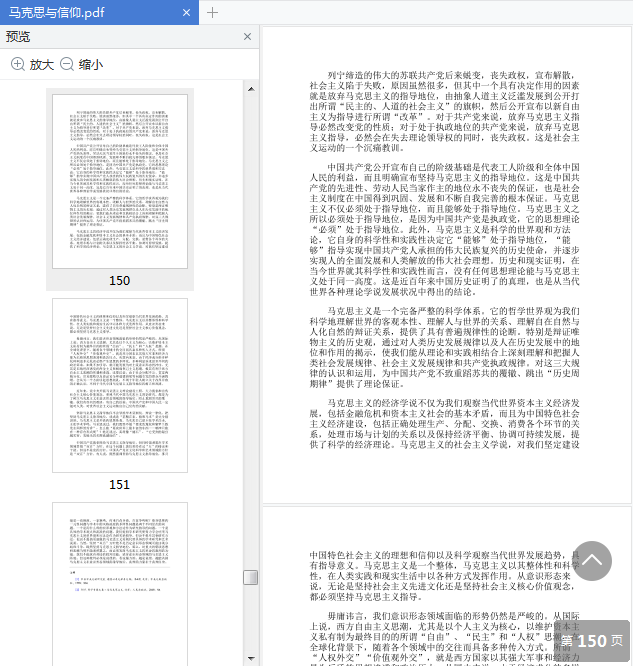Click the back to top arrow button
Screen dimensions: 633x666
coord(592,561)
